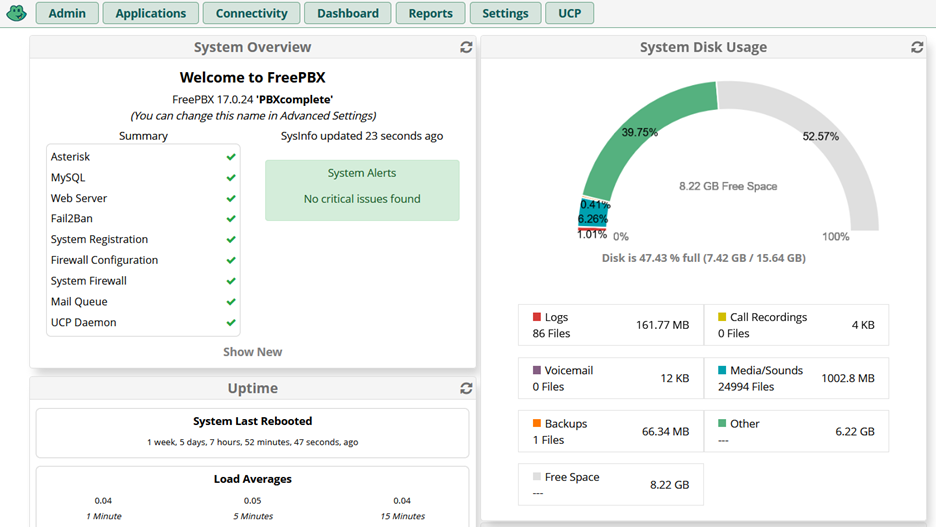936x527 pixels.
Task: Click the Other 6.22 GB value
Action: (855, 432)
